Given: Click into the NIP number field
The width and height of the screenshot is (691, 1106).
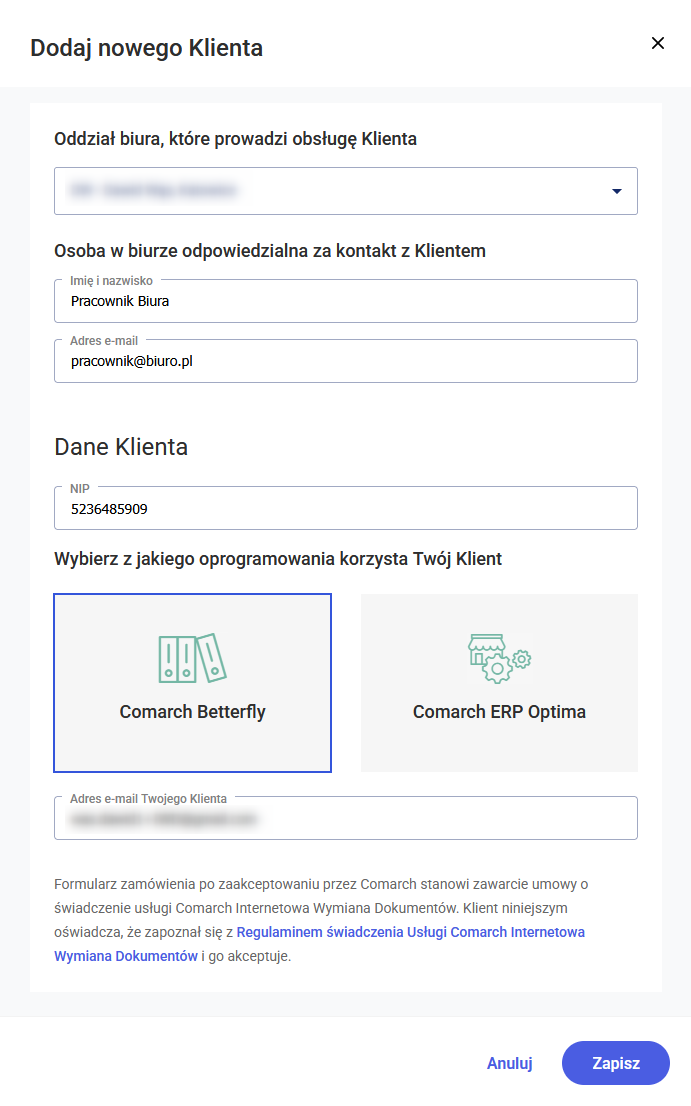Looking at the screenshot, I should 345,509.
